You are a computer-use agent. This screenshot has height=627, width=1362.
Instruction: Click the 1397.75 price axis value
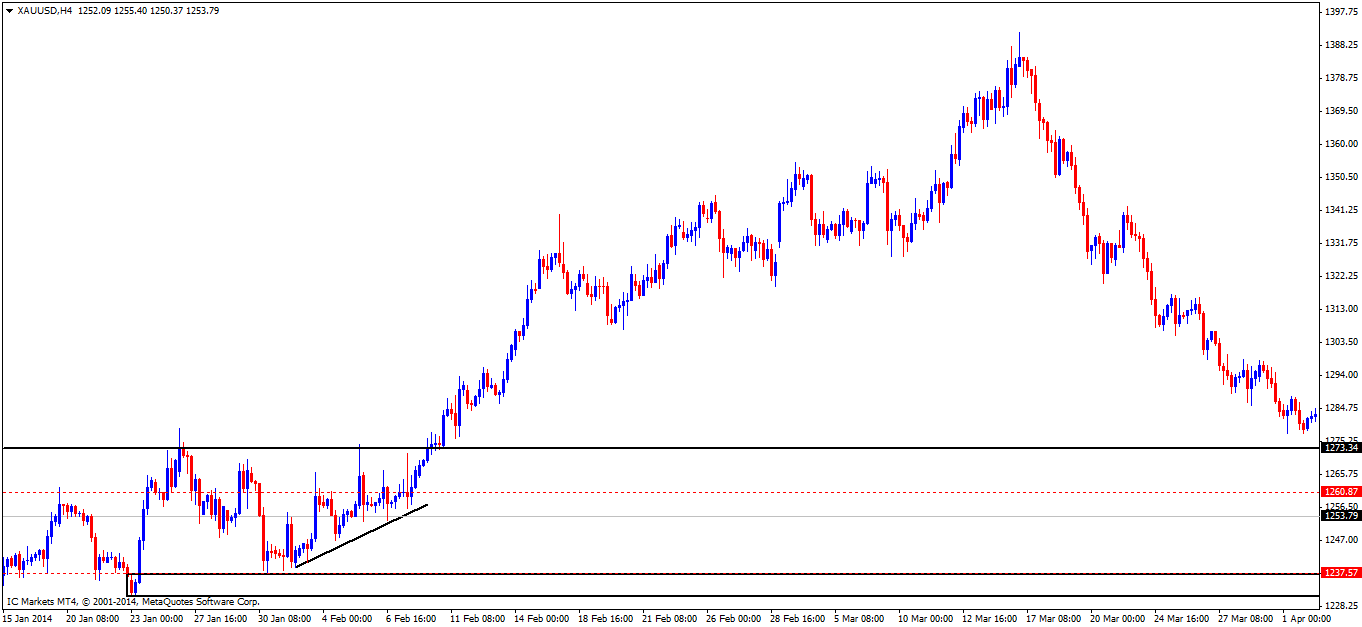tap(1340, 12)
